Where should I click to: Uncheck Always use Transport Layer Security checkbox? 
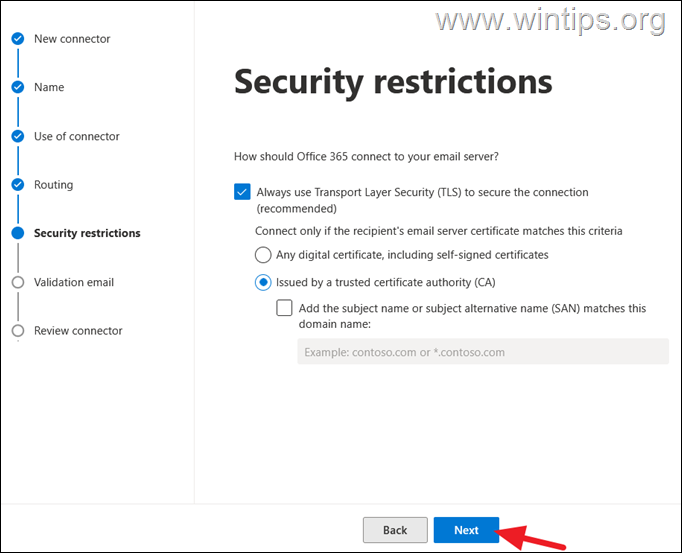[242, 192]
